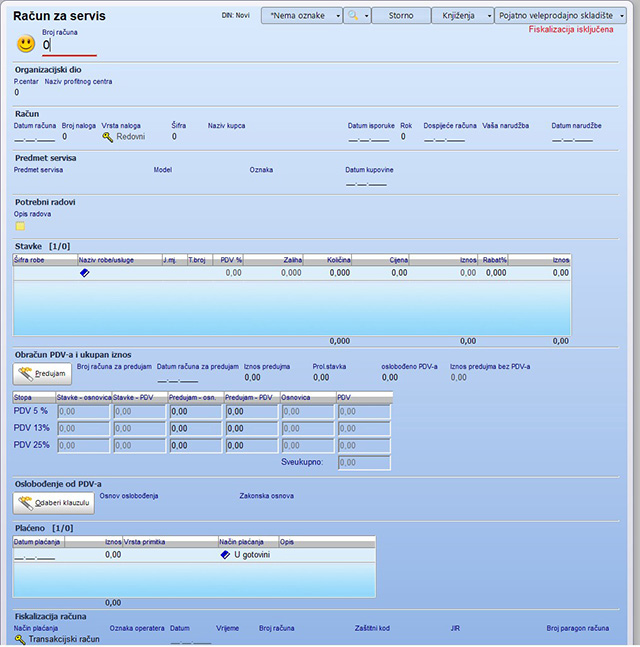This screenshot has height=647, width=640.
Task: Click the Prol.stavka value
Action: [x=321, y=378]
